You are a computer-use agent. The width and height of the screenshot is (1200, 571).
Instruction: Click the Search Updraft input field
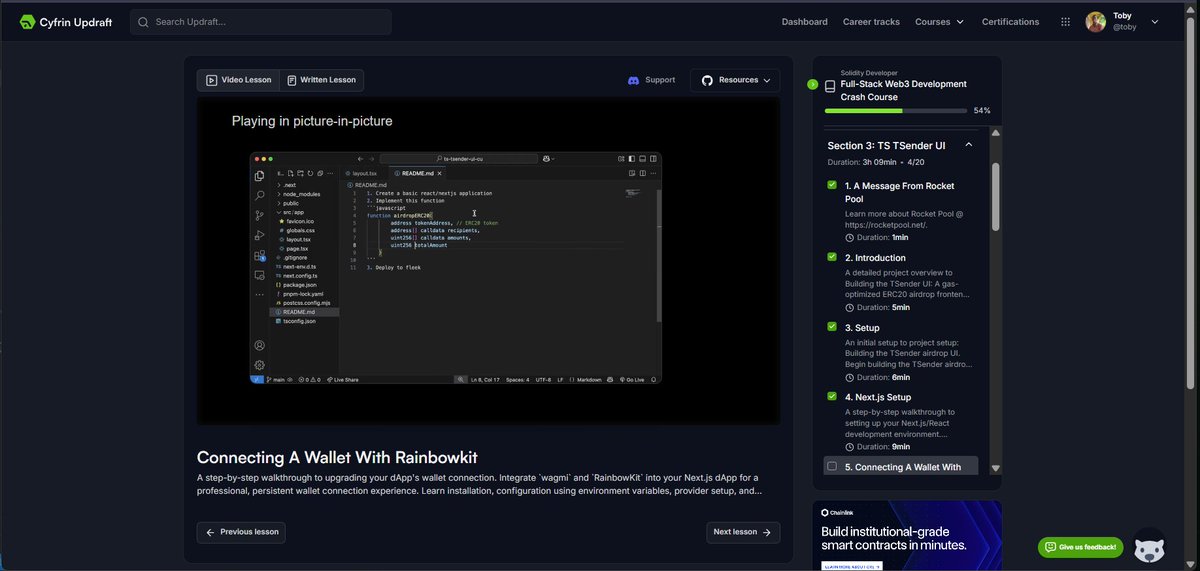260,22
